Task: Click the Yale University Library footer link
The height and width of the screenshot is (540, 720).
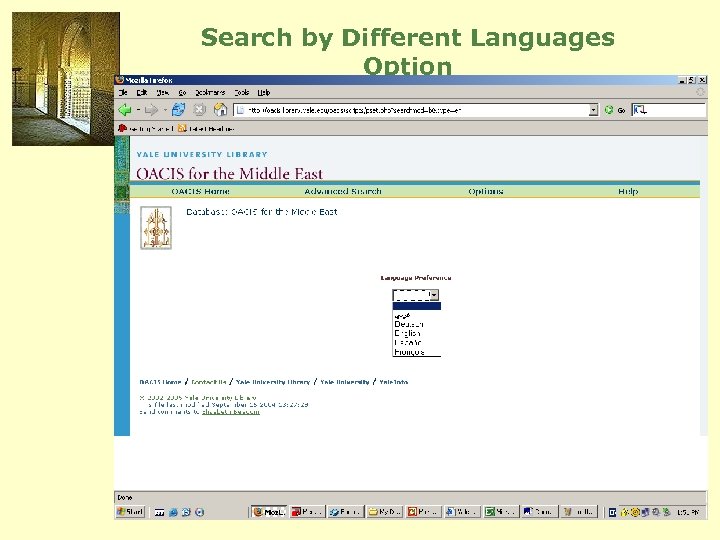Action: click(x=273, y=382)
